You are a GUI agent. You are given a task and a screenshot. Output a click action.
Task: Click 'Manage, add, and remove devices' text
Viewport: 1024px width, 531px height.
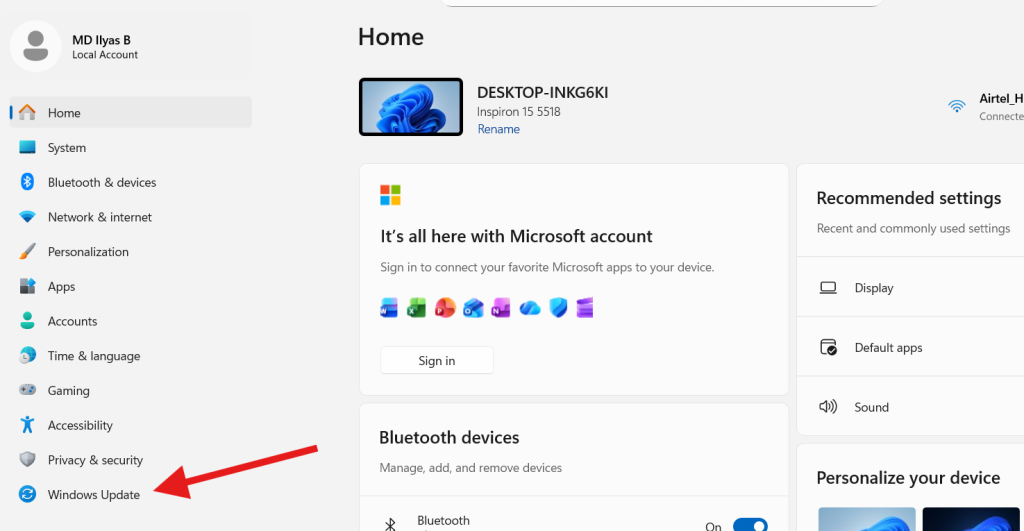(x=471, y=468)
